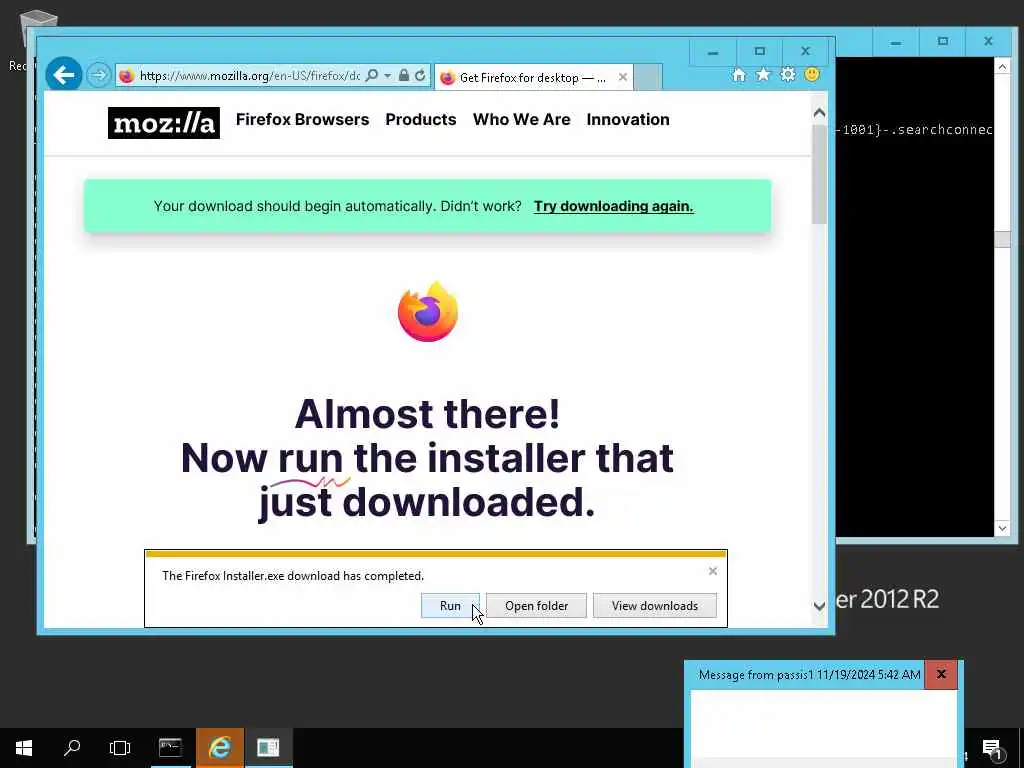
Task: Minimize the console window behind
Action: [896, 42]
